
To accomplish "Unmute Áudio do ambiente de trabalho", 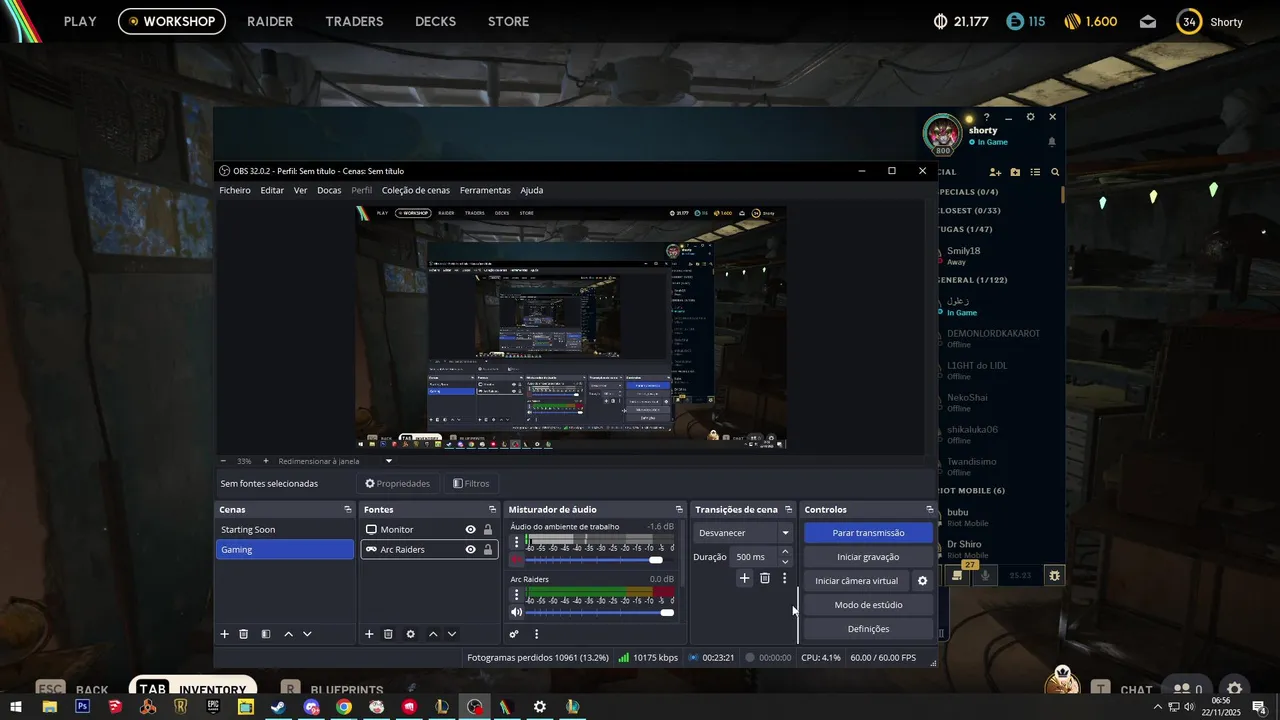I will 517,560.
